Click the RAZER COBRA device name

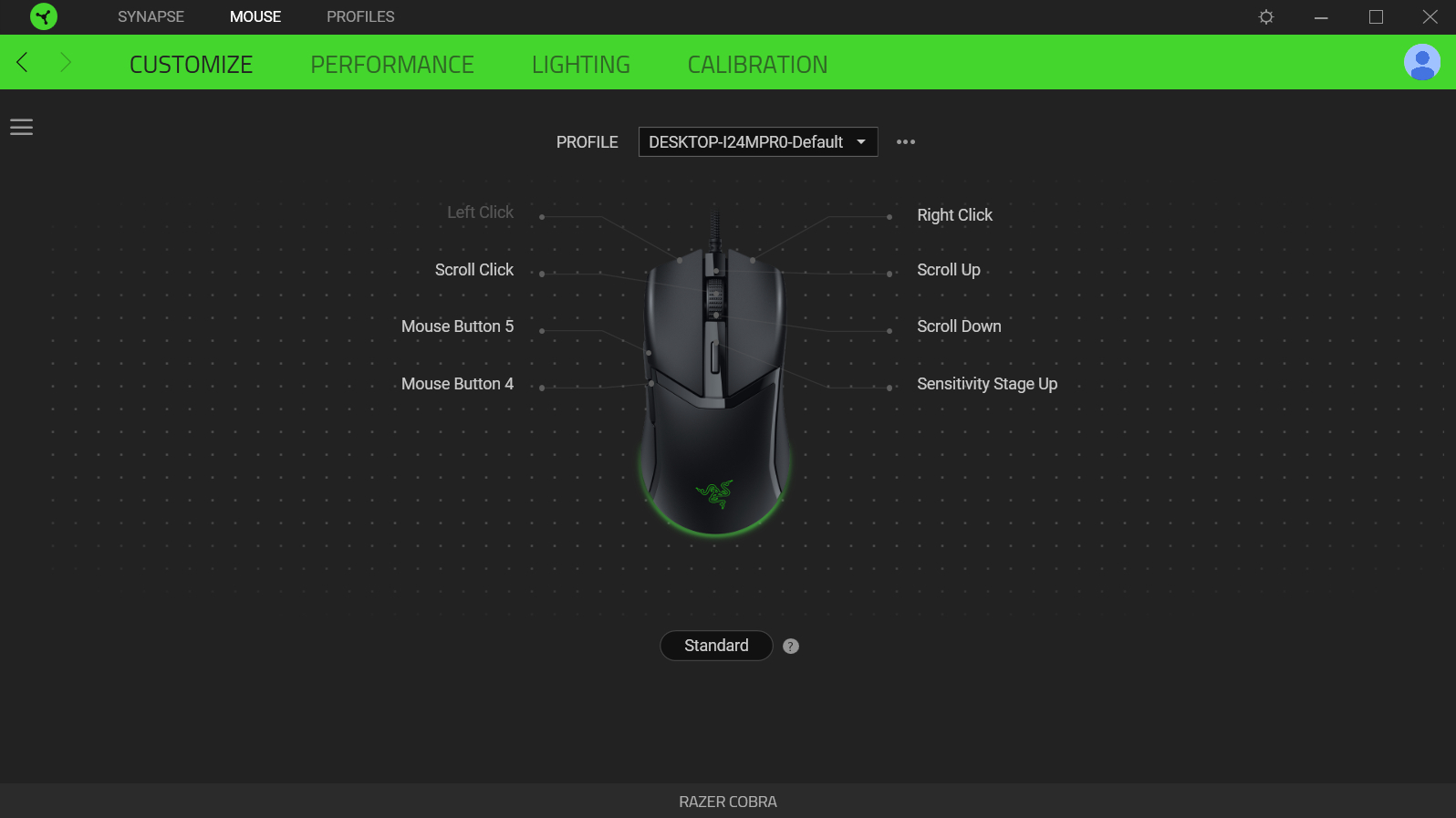click(x=728, y=802)
